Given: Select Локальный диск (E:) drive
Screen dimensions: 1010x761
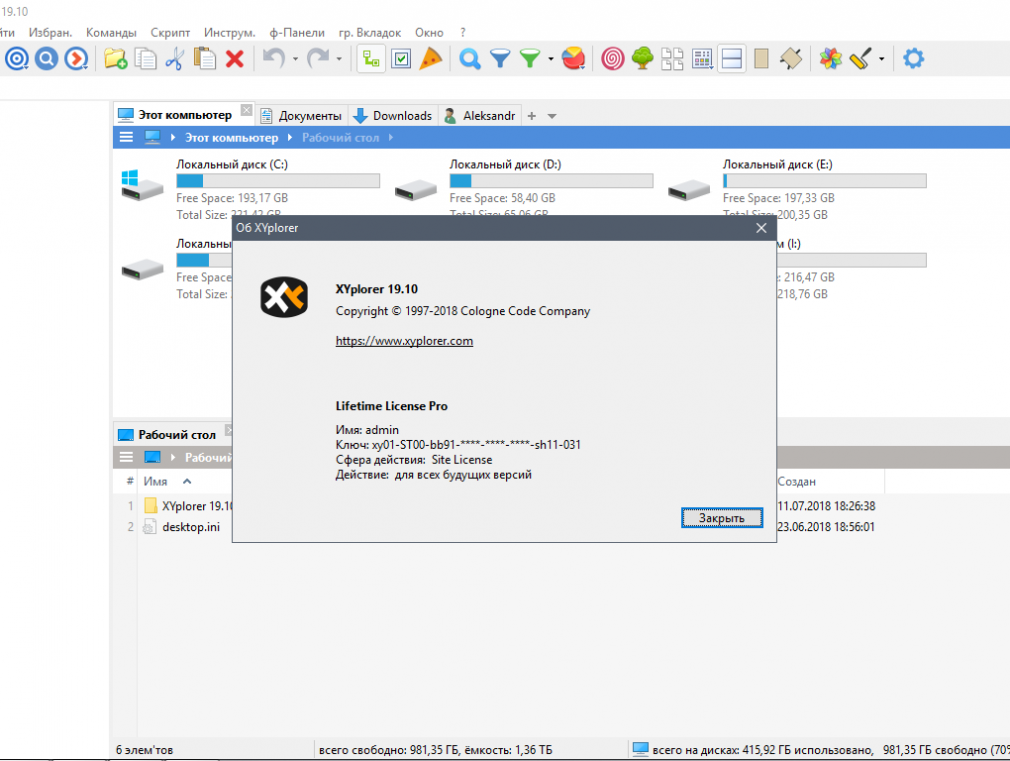Looking at the screenshot, I should [796, 189].
